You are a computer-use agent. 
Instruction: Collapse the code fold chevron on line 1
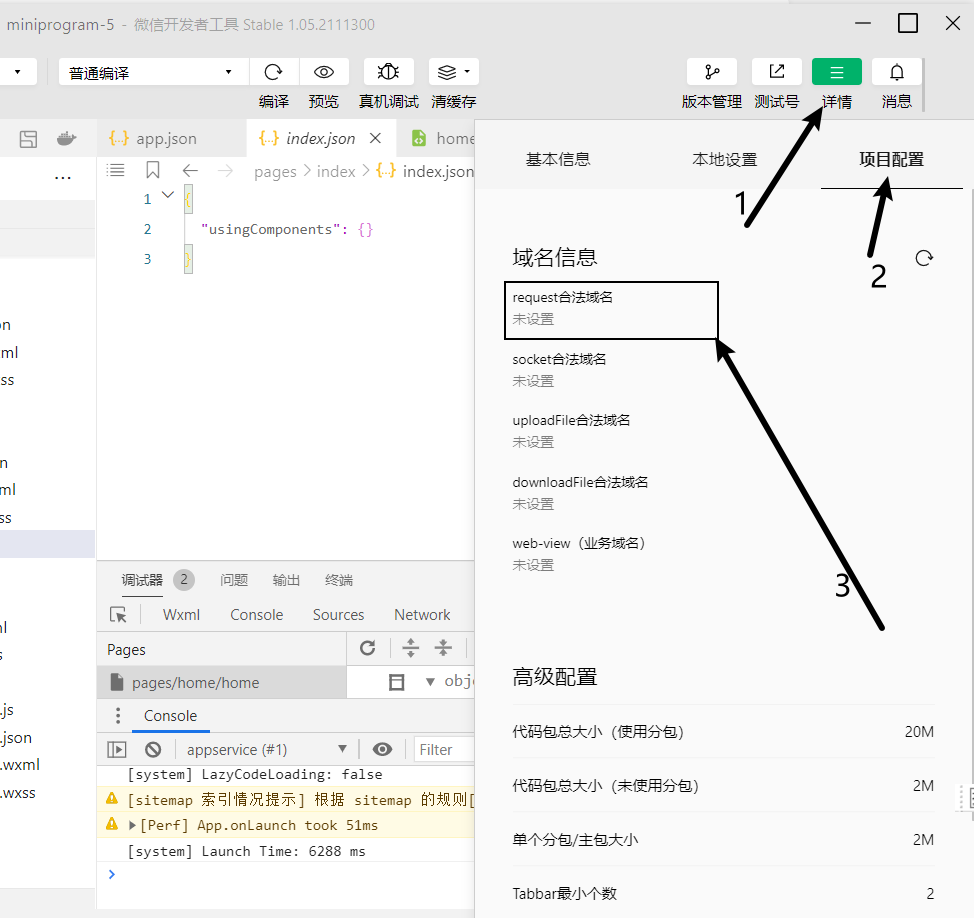click(168, 195)
